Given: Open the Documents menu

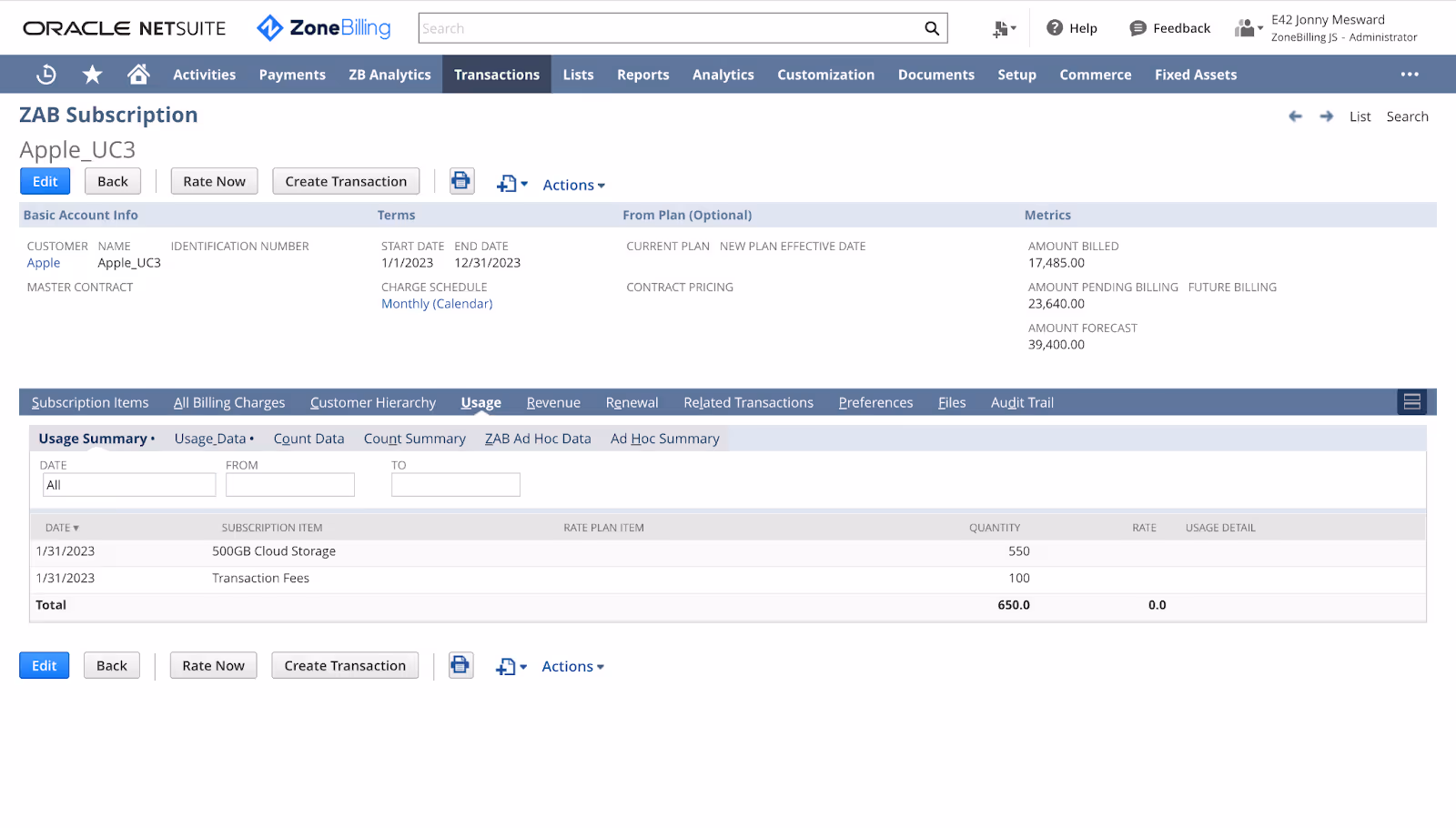Looking at the screenshot, I should [936, 75].
